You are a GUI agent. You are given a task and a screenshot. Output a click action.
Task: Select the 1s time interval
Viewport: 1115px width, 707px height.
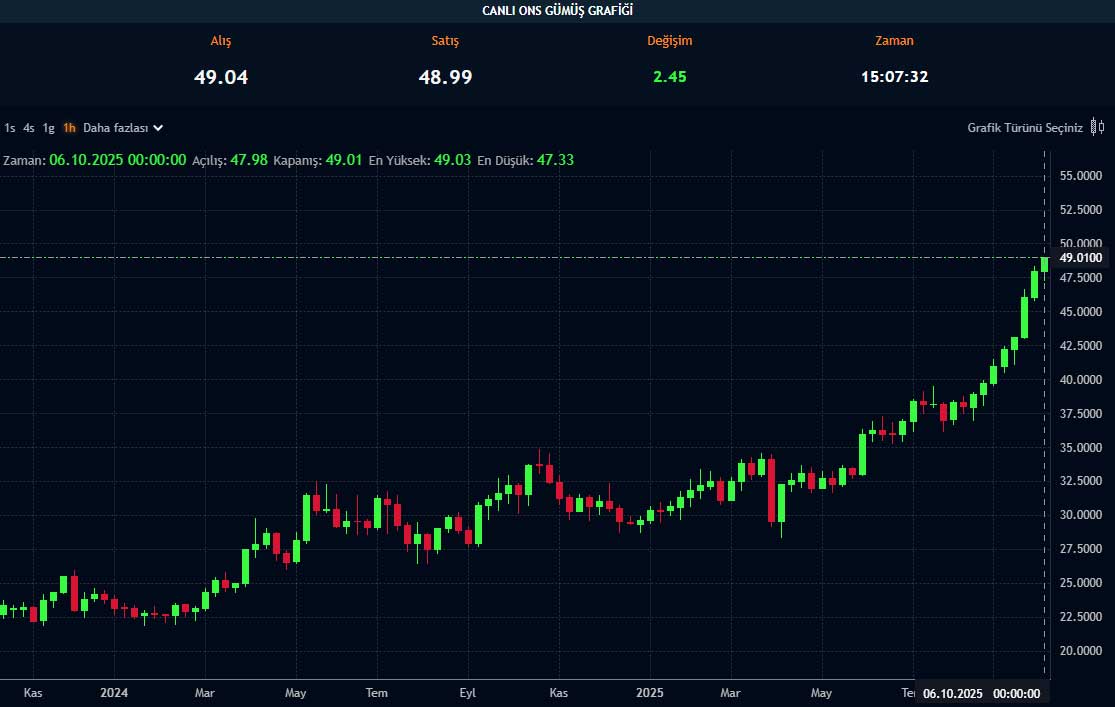pos(10,128)
